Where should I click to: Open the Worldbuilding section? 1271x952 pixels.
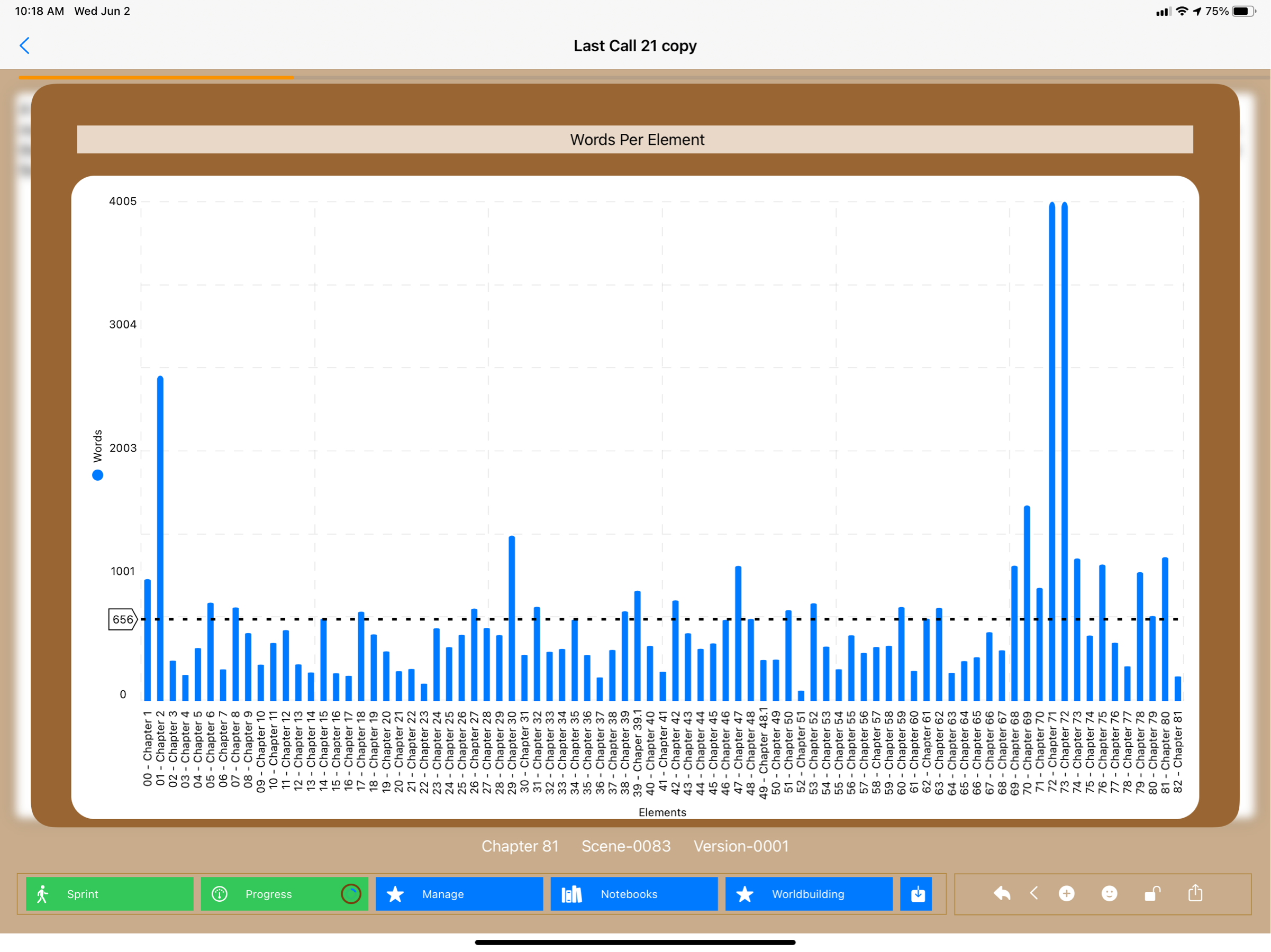point(809,894)
